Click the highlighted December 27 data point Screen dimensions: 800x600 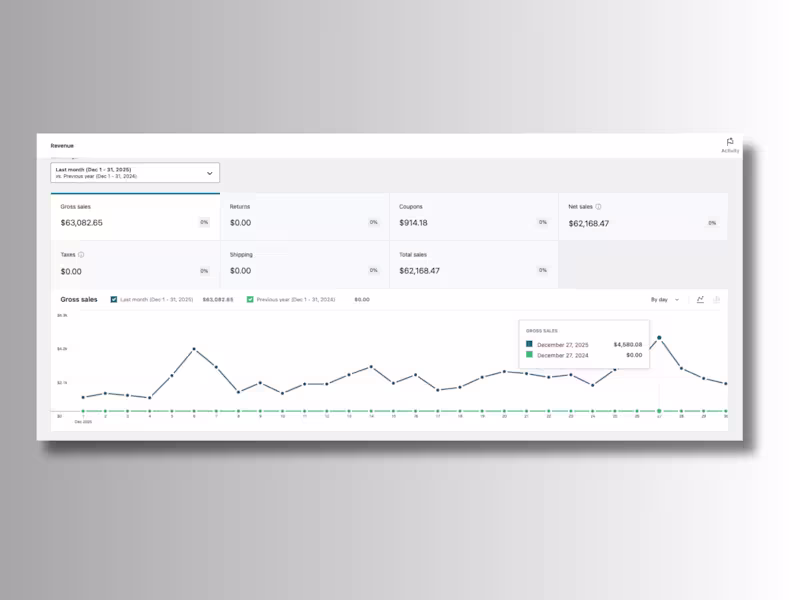coord(660,339)
